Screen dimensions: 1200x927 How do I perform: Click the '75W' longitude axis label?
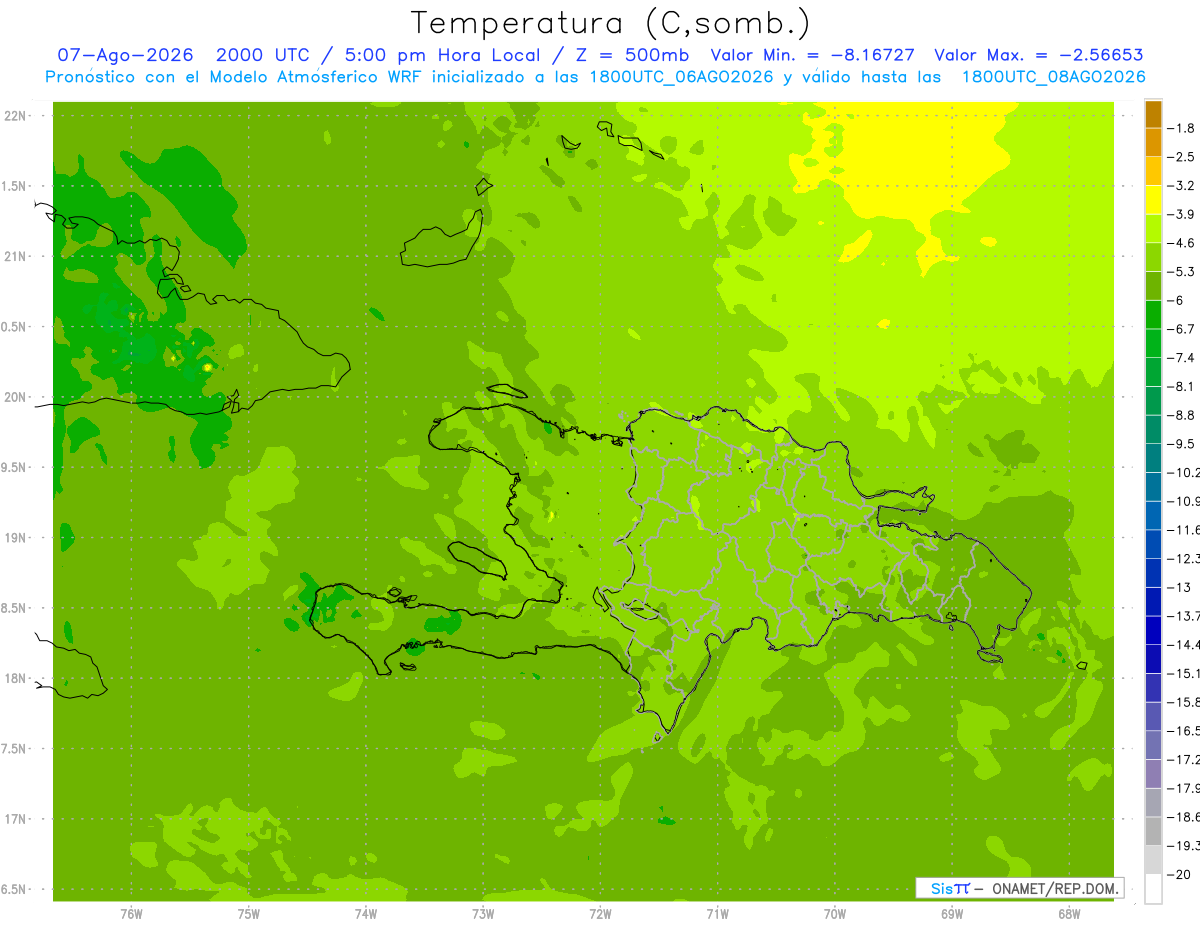point(249,913)
